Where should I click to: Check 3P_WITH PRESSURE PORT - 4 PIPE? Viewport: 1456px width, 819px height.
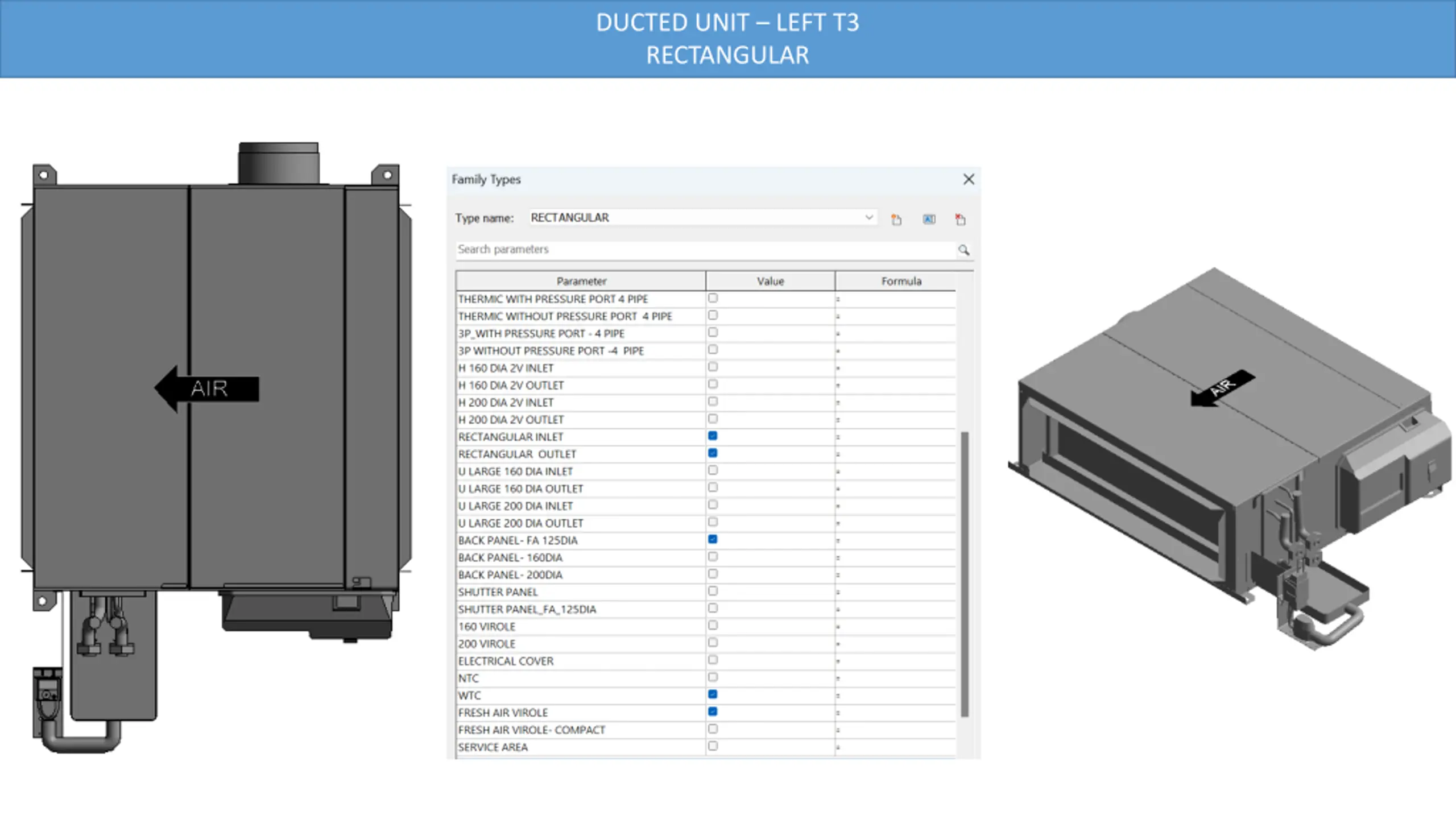[x=713, y=332]
